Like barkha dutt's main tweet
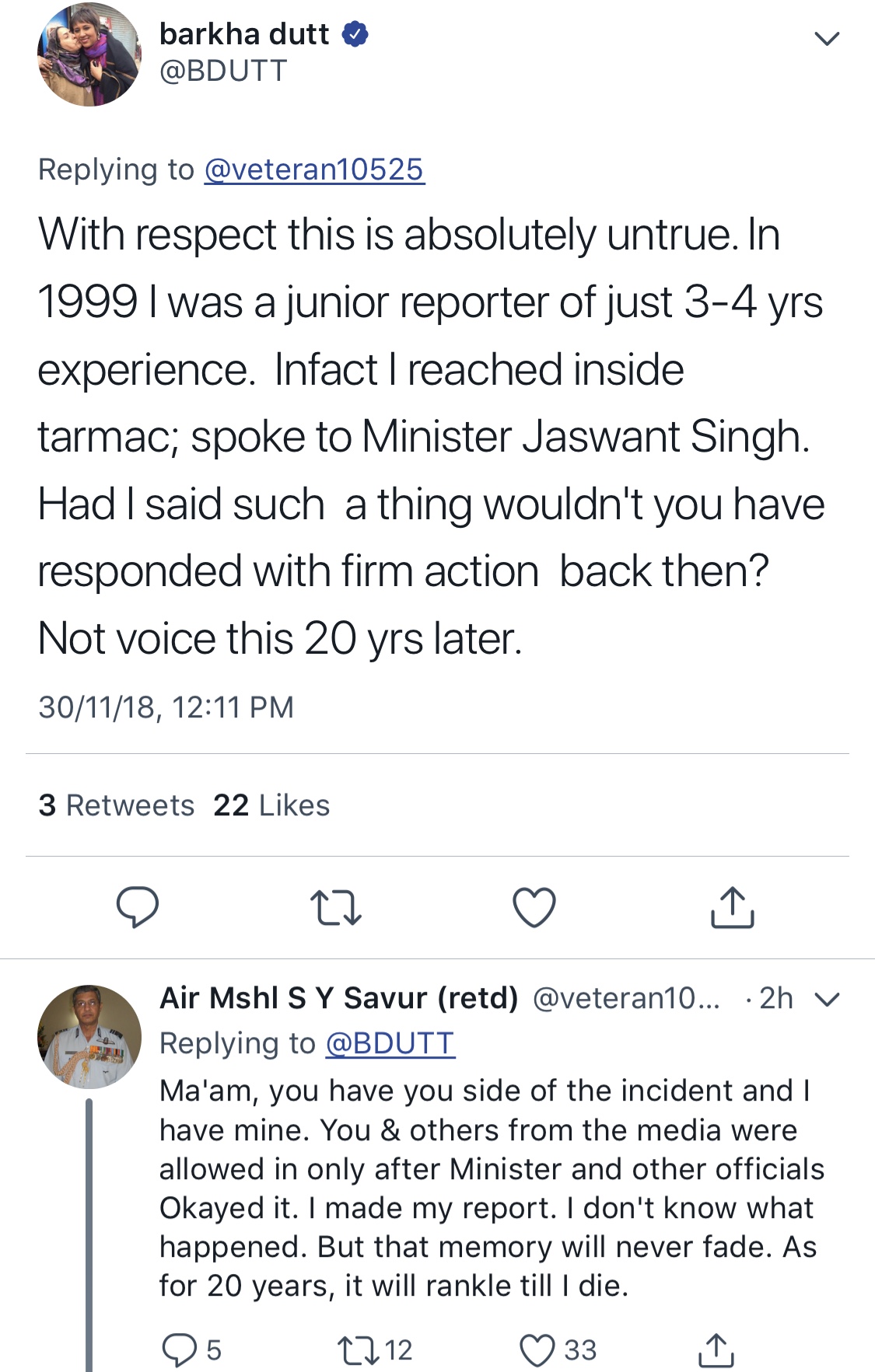This screenshot has width=875, height=1372. [x=534, y=907]
